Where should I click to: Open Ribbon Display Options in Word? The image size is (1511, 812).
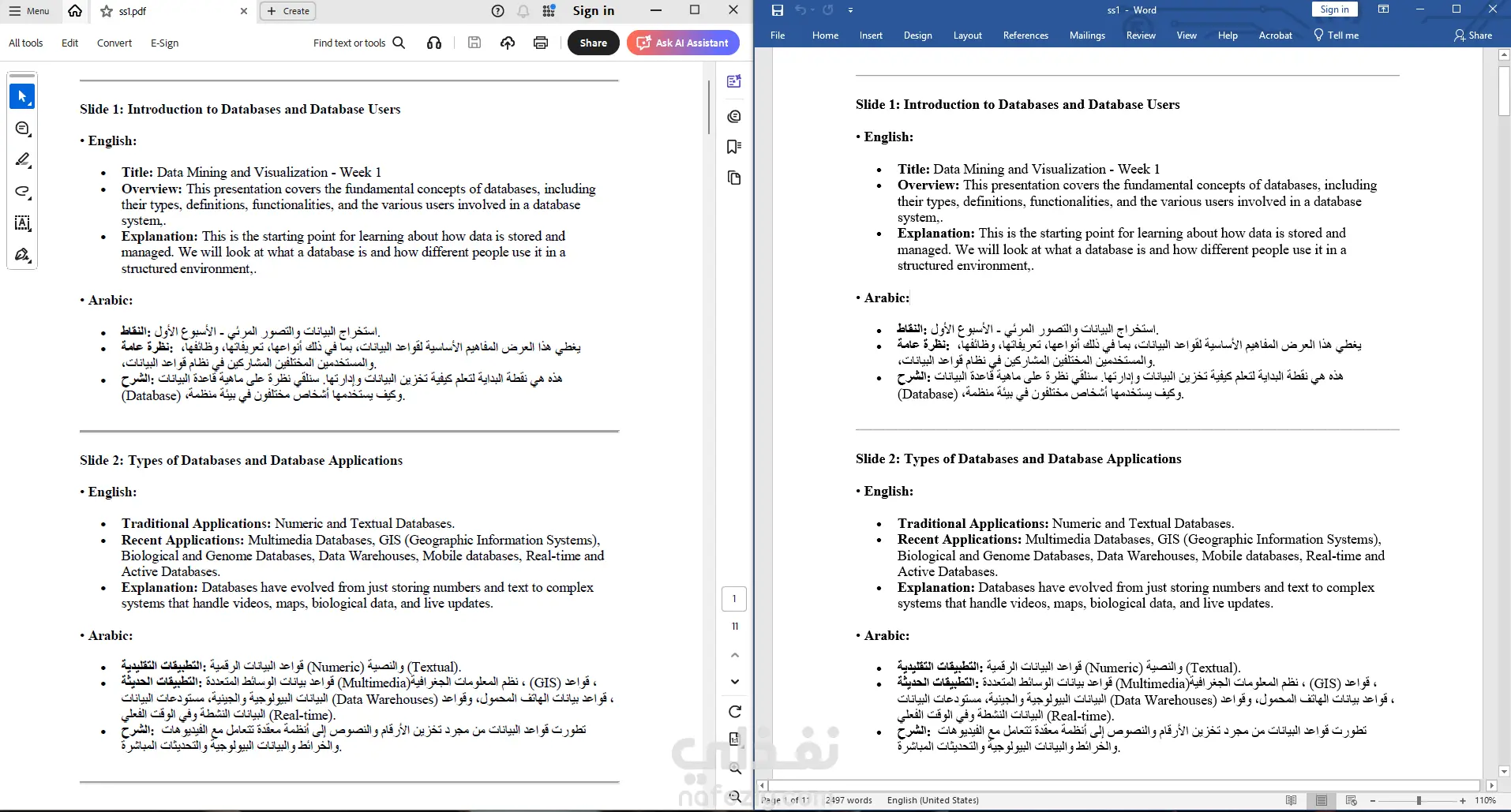point(1383,9)
